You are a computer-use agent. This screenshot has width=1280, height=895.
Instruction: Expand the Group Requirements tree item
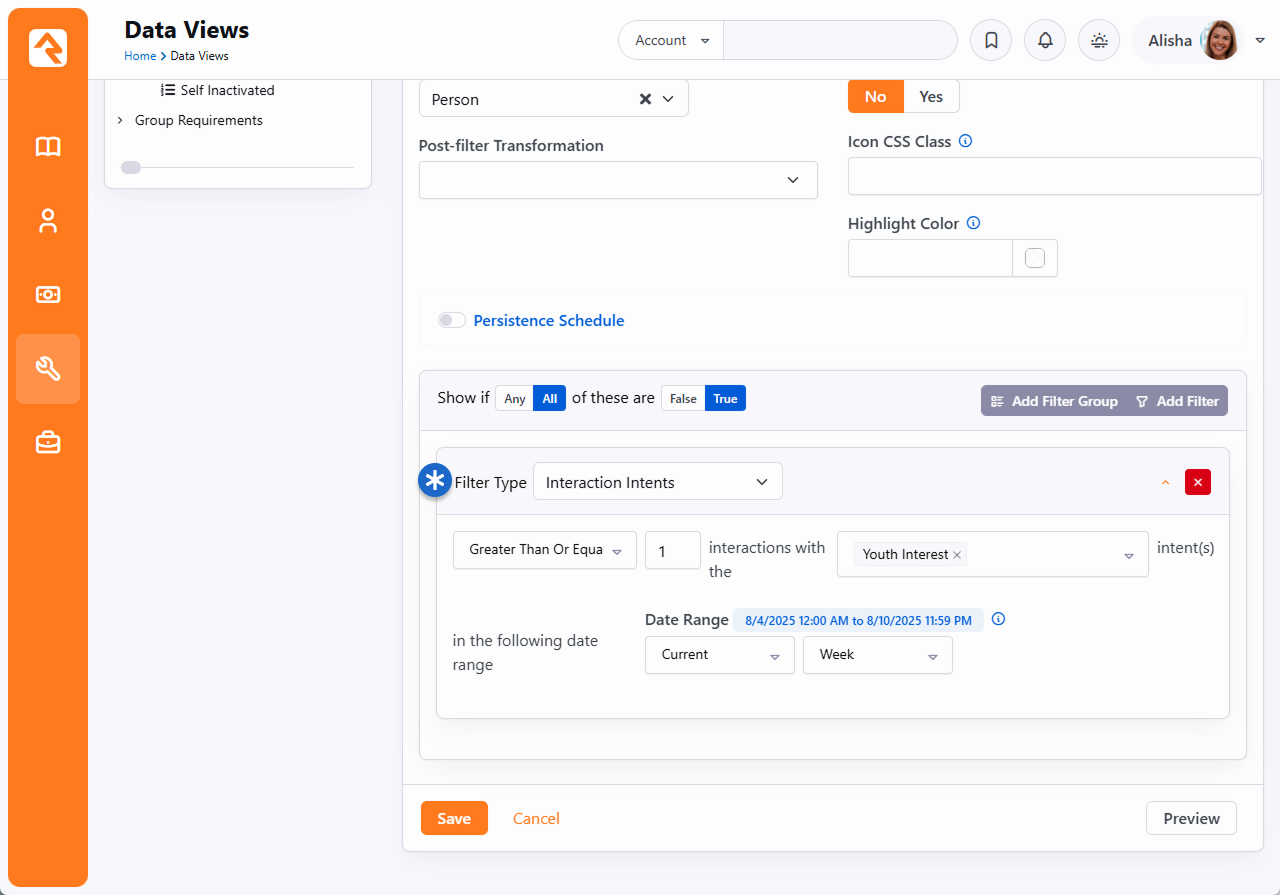(x=120, y=120)
